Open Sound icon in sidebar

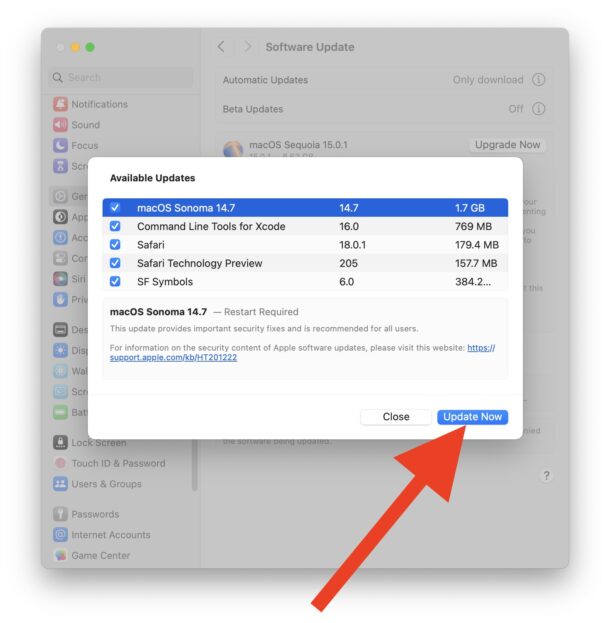(60, 125)
